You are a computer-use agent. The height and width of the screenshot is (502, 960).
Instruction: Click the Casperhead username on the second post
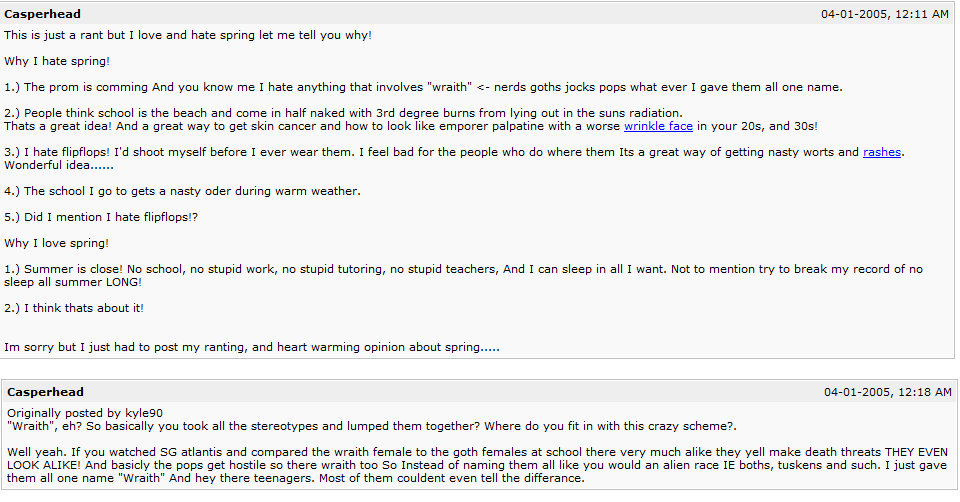(x=46, y=392)
